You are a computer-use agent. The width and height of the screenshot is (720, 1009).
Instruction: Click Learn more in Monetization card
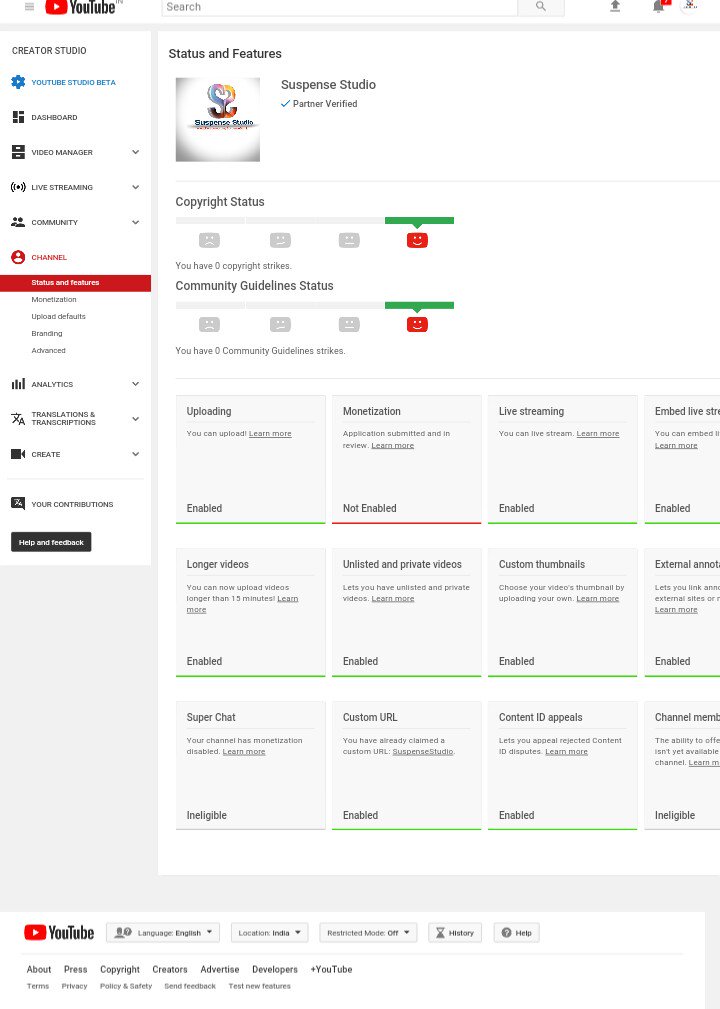click(392, 445)
